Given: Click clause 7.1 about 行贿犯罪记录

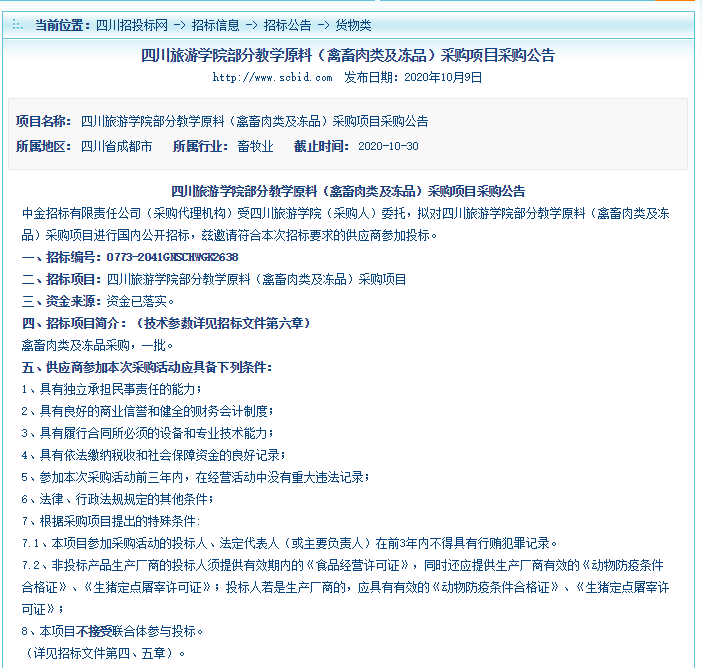Looking at the screenshot, I should click(290, 544).
